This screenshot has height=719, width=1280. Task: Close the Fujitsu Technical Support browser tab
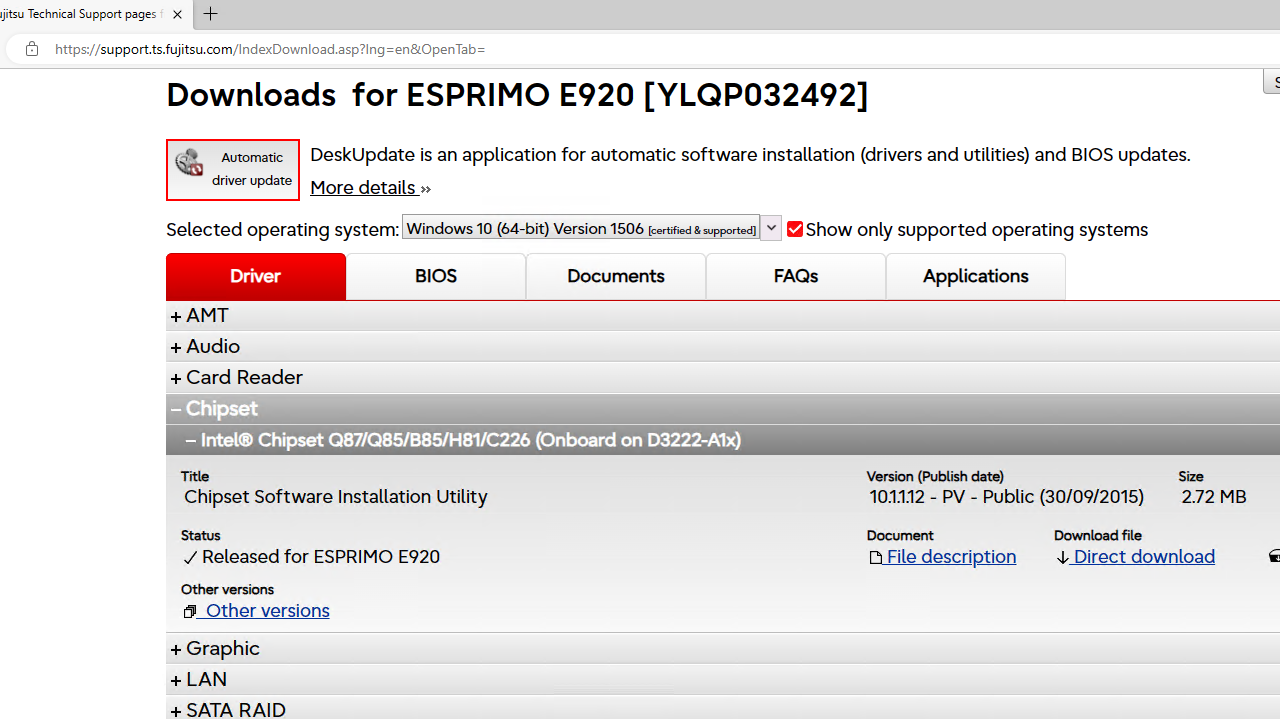pyautogui.click(x=177, y=14)
